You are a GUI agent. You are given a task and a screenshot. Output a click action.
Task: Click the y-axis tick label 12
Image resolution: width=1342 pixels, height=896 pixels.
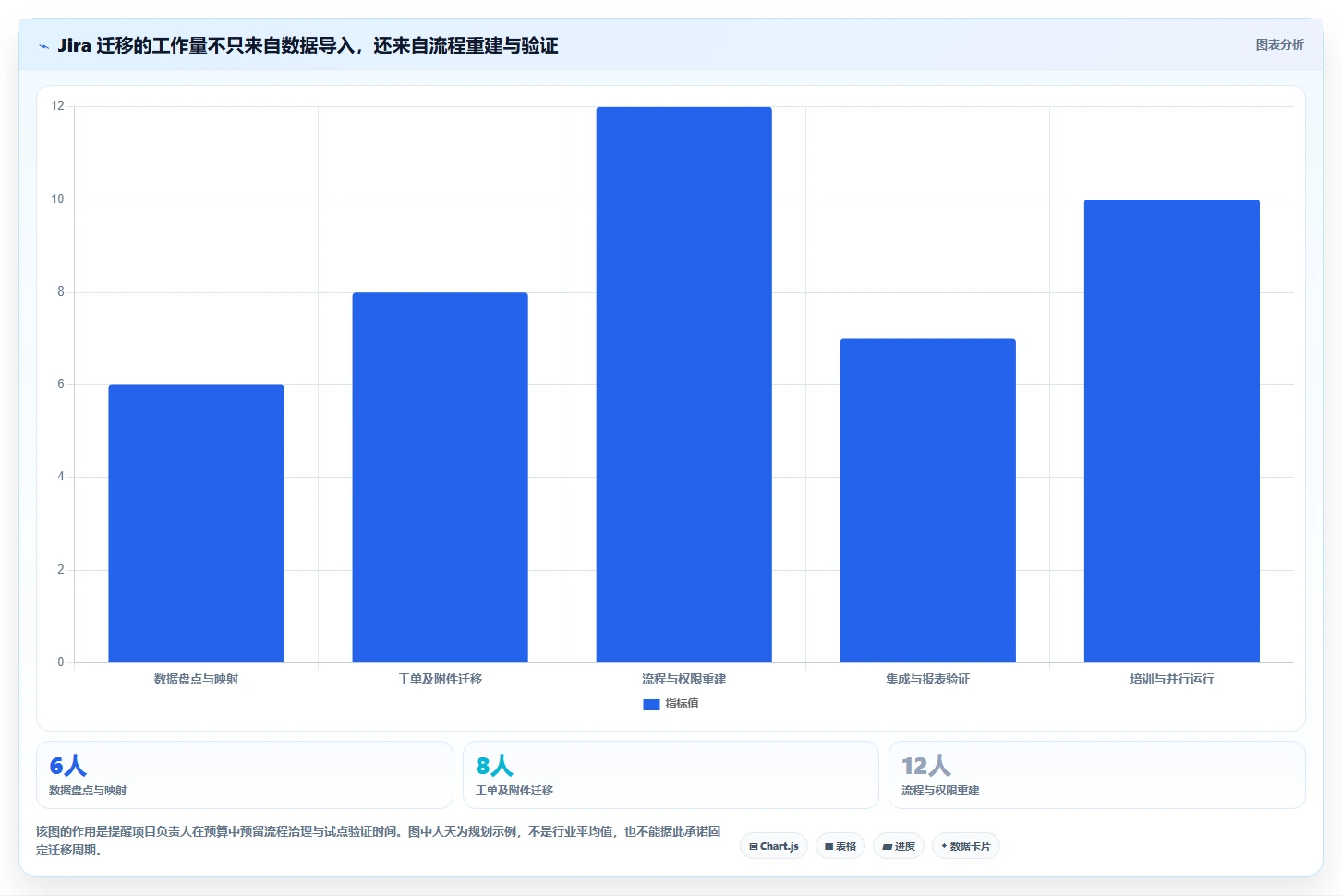58,106
